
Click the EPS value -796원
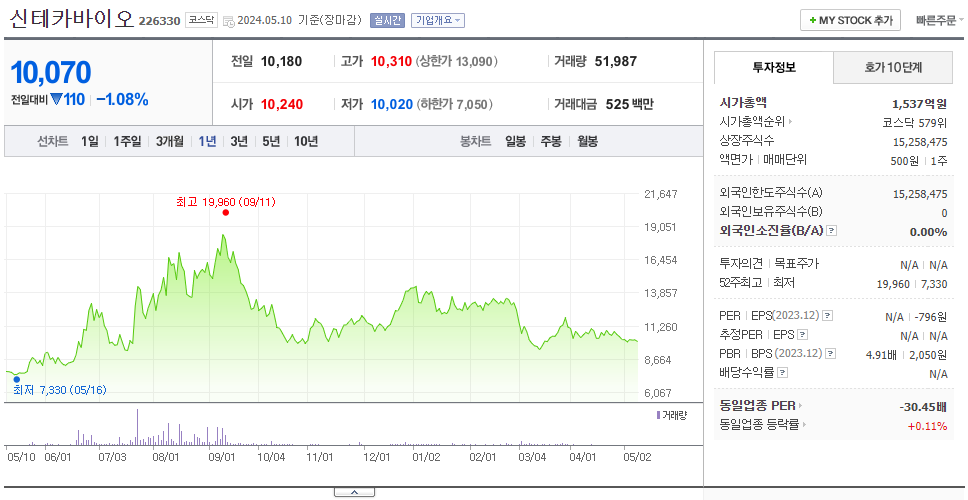tap(932, 317)
